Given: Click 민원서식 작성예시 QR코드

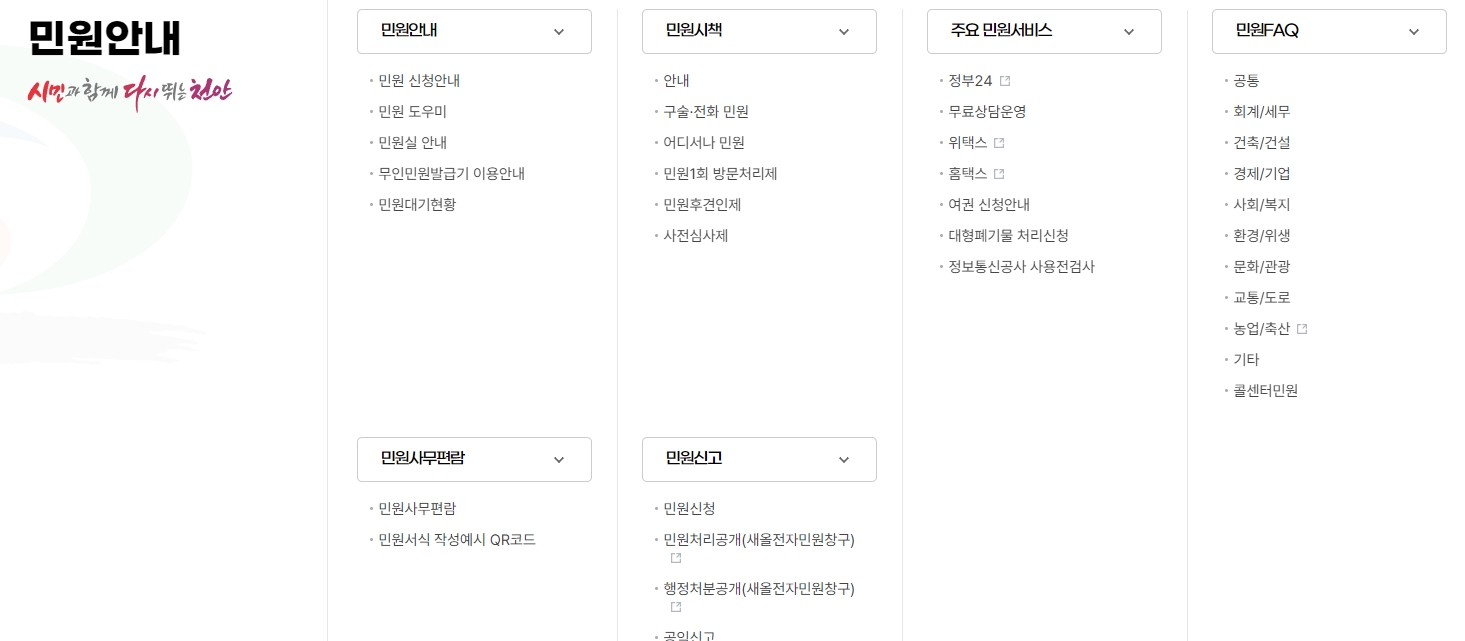Looking at the screenshot, I should coord(456,539).
